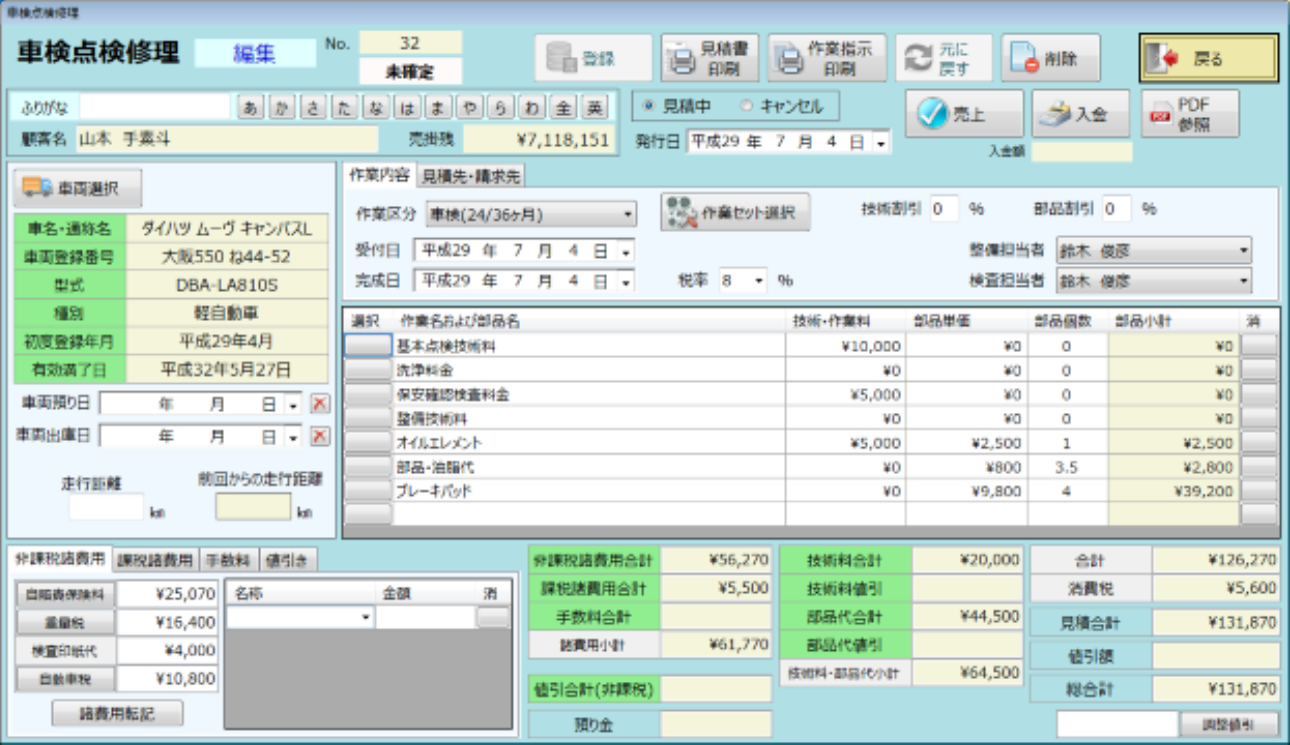Image resolution: width=1290 pixels, height=745 pixels.
Task: Print the estimate with 見積書印刷
Action: click(711, 58)
